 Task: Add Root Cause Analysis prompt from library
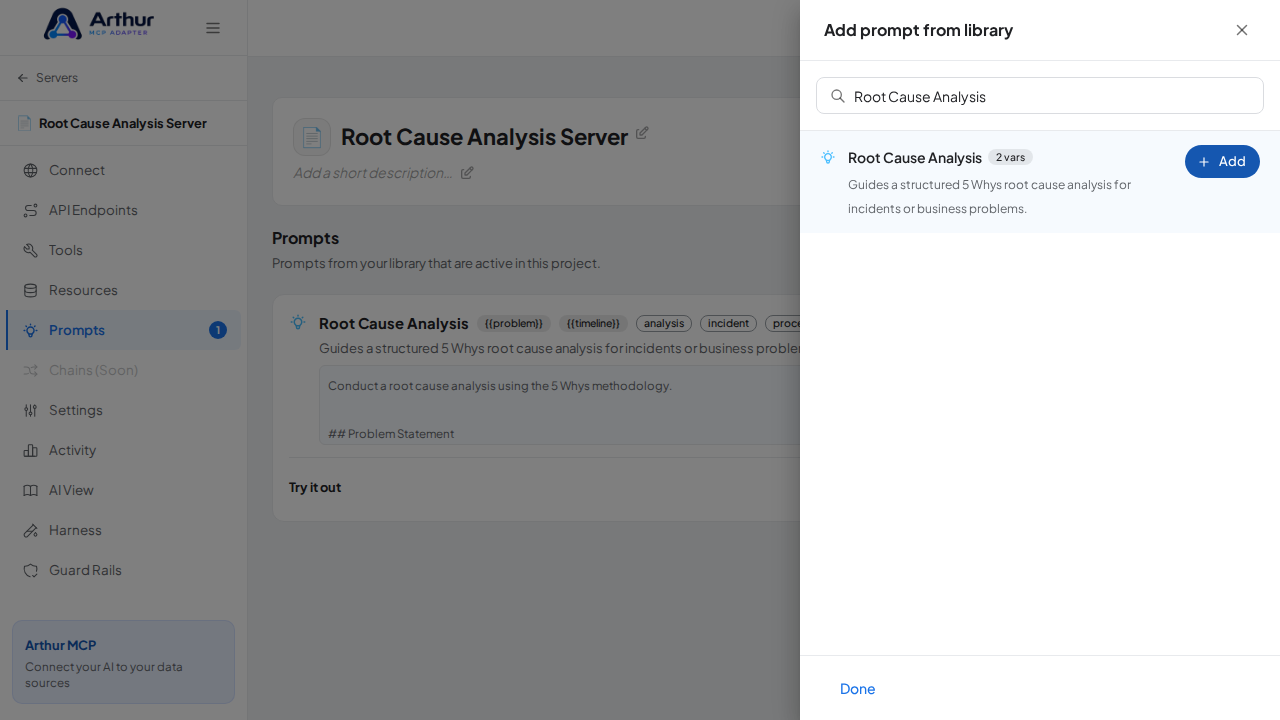point(1222,161)
